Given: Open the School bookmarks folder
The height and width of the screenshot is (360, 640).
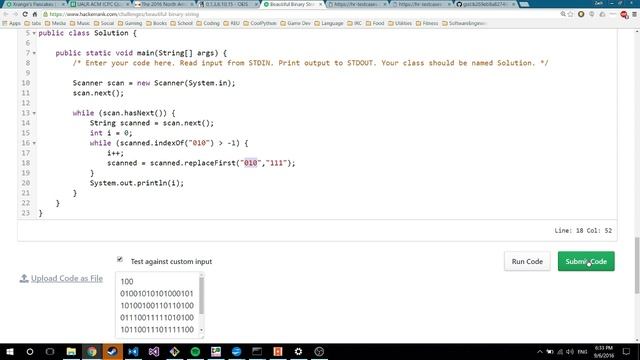Looking at the screenshot, I should (x=181, y=23).
